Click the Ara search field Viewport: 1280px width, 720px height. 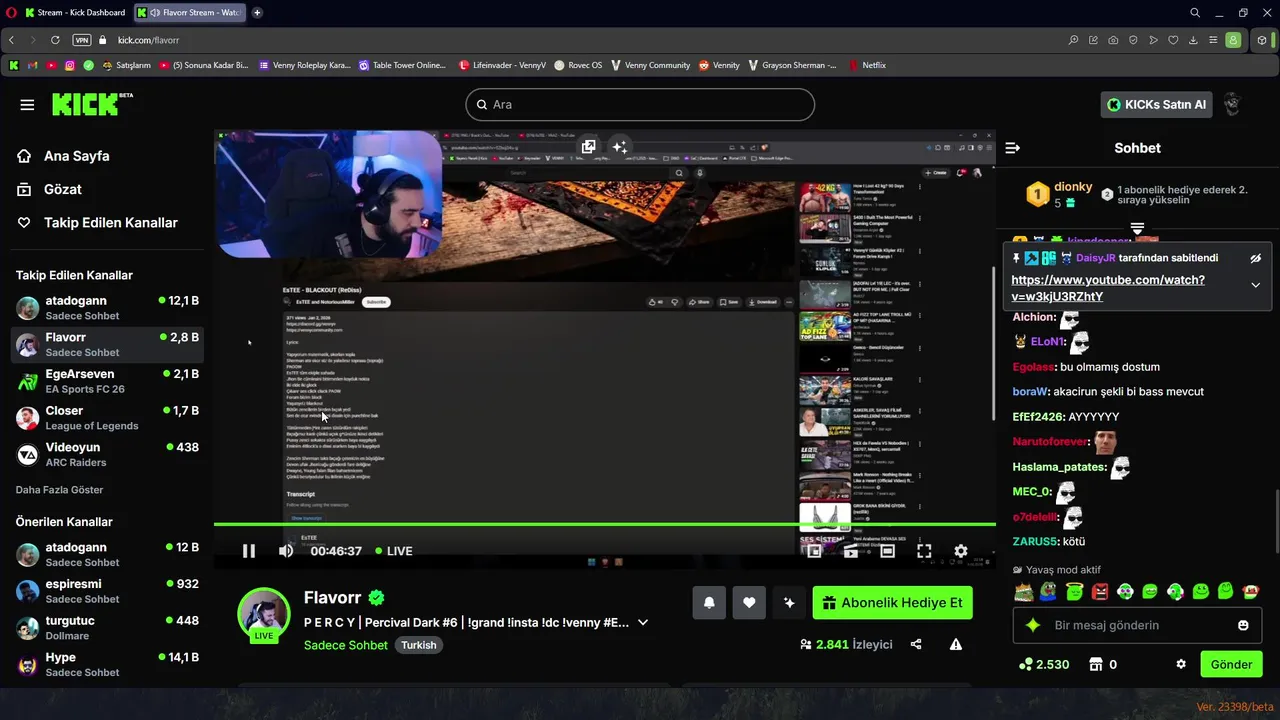pos(640,104)
